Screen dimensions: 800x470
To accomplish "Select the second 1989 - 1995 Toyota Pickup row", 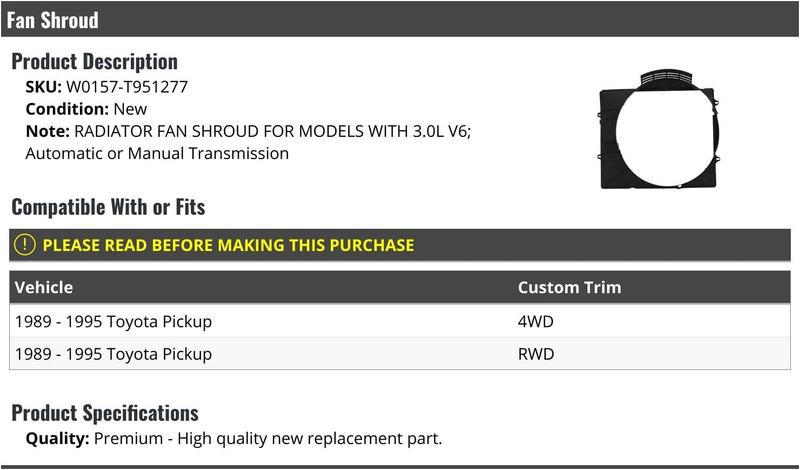I will pos(400,354).
